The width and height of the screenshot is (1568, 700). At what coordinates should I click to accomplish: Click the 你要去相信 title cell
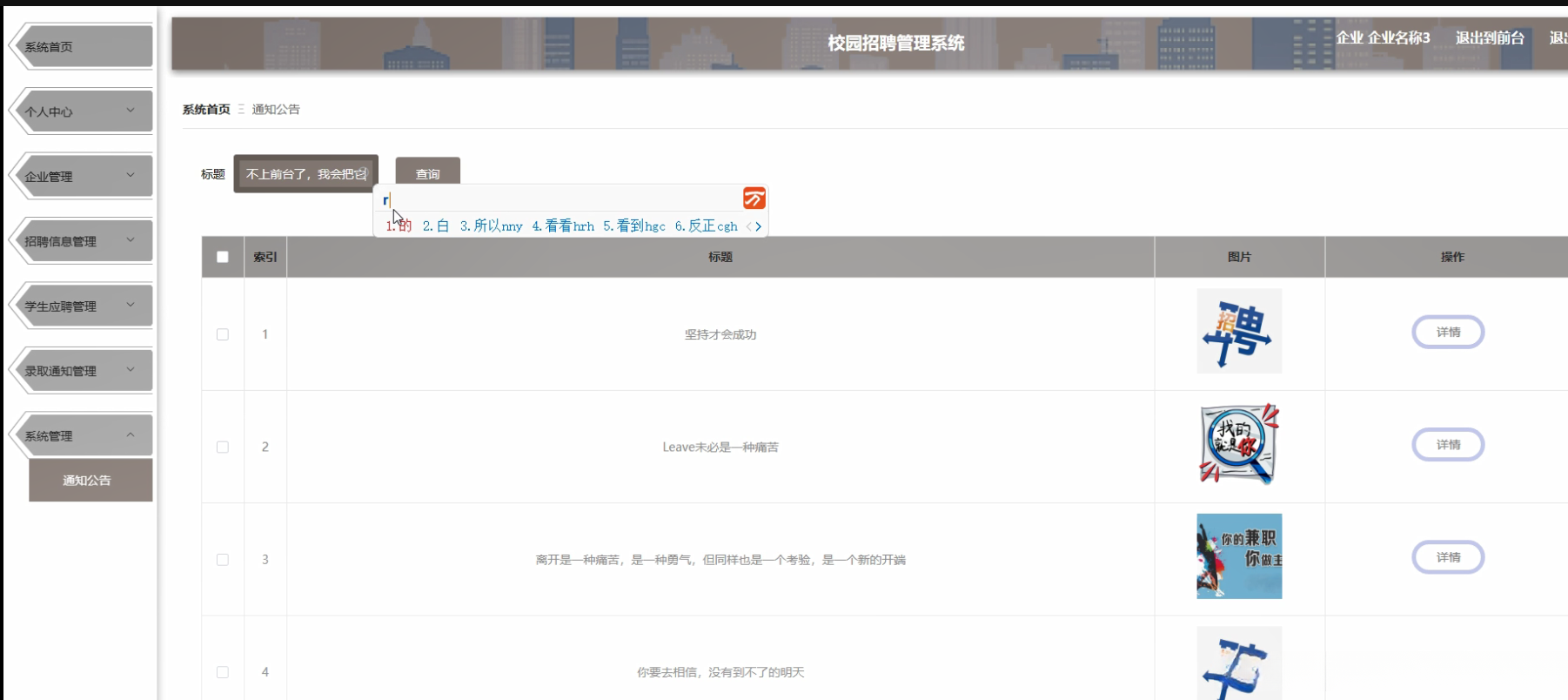[x=720, y=672]
